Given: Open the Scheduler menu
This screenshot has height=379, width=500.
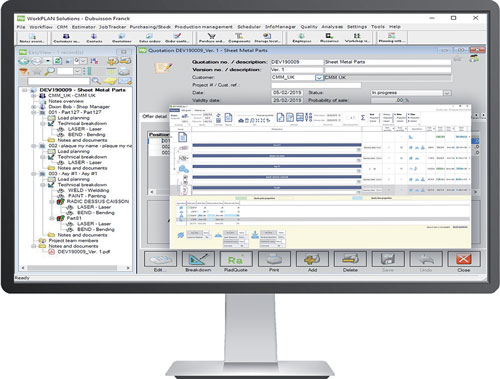Looking at the screenshot, I should pyautogui.click(x=250, y=27).
